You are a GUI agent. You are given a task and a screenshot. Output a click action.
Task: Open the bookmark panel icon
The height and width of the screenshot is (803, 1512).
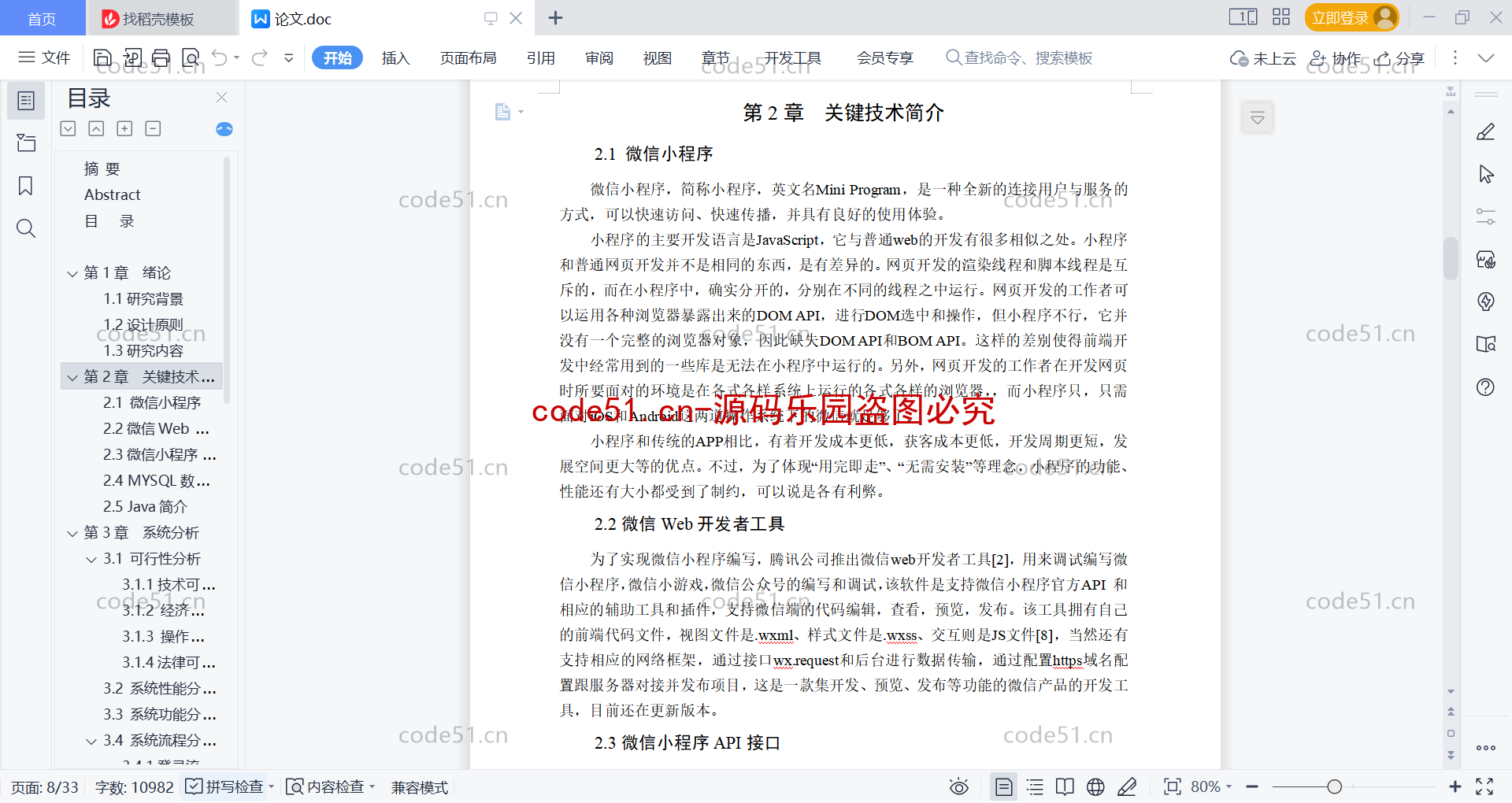pyautogui.click(x=26, y=186)
